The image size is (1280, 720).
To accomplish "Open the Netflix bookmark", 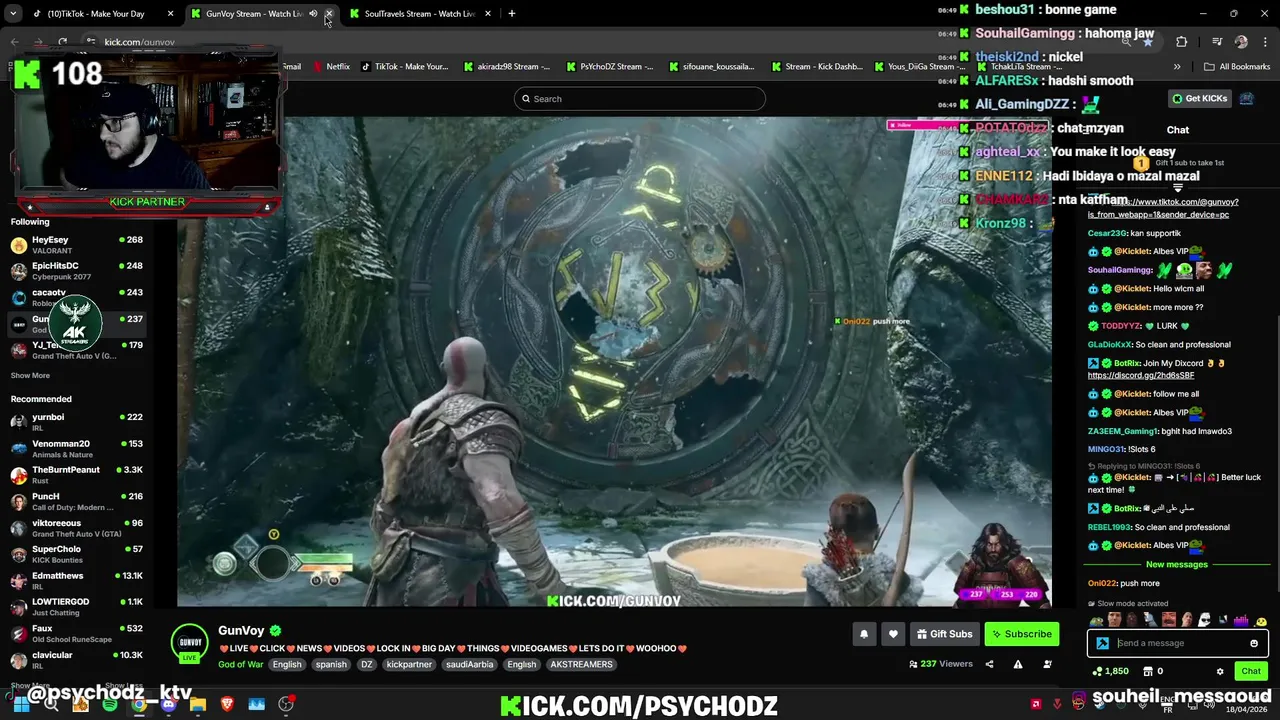I will [x=331, y=67].
